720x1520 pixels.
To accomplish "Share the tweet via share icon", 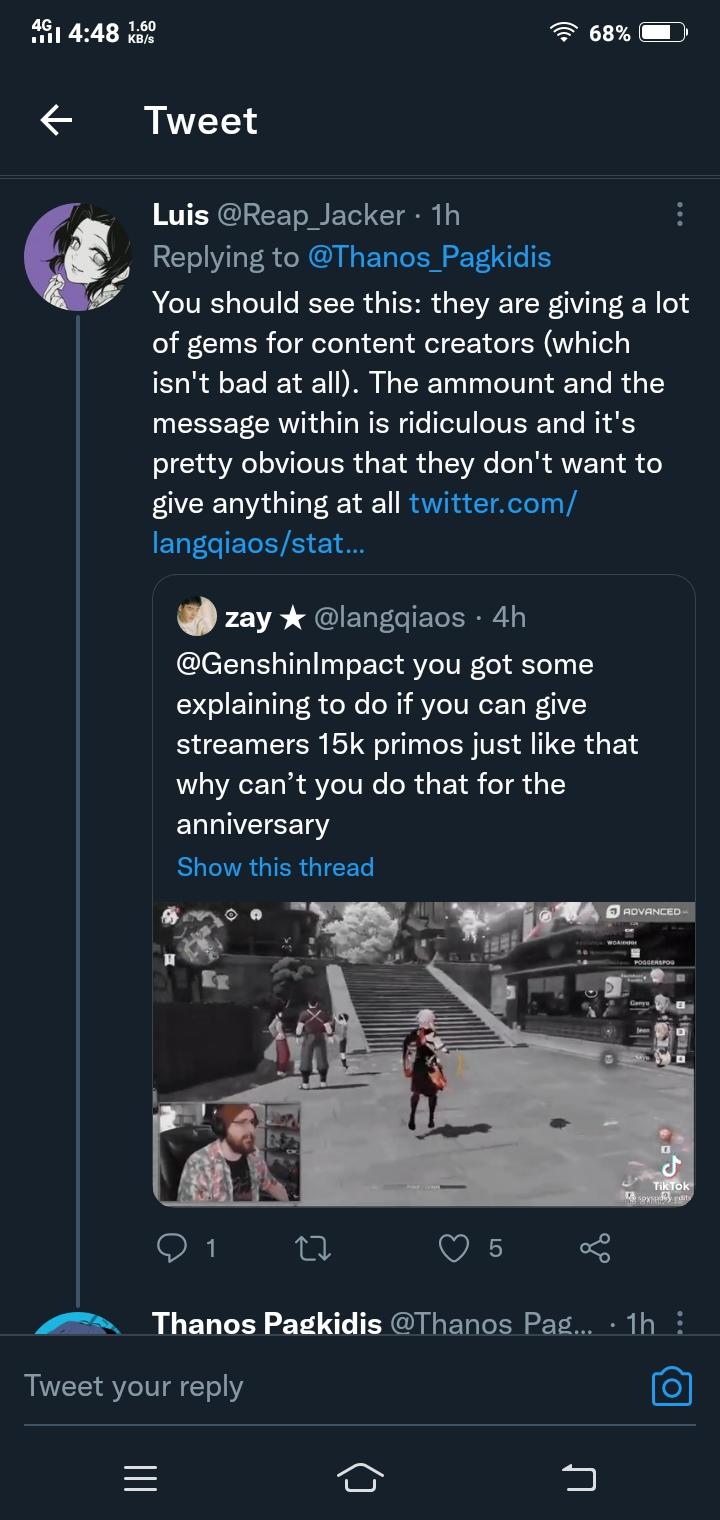I will [595, 1247].
